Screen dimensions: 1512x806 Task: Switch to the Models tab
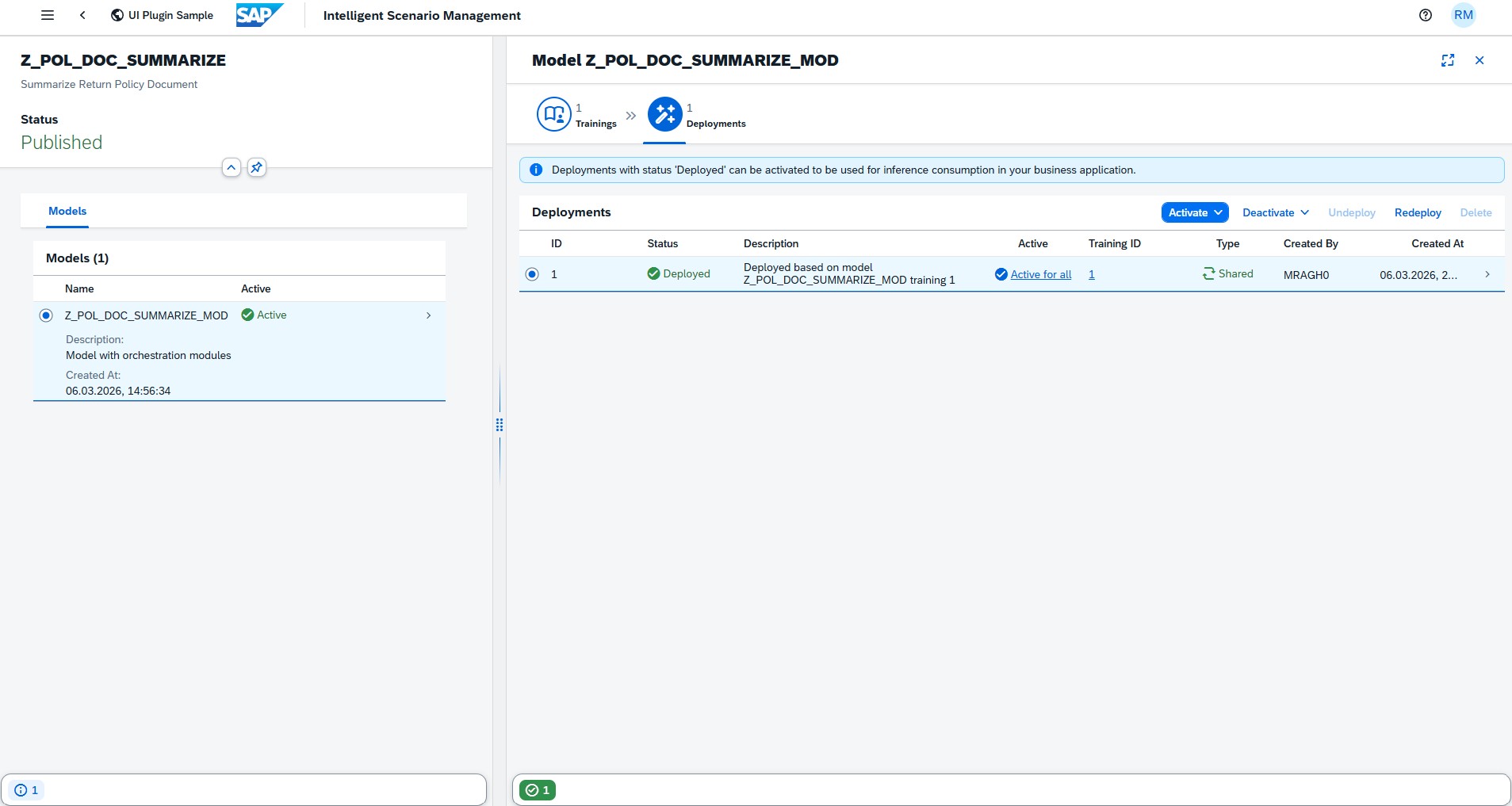point(67,211)
